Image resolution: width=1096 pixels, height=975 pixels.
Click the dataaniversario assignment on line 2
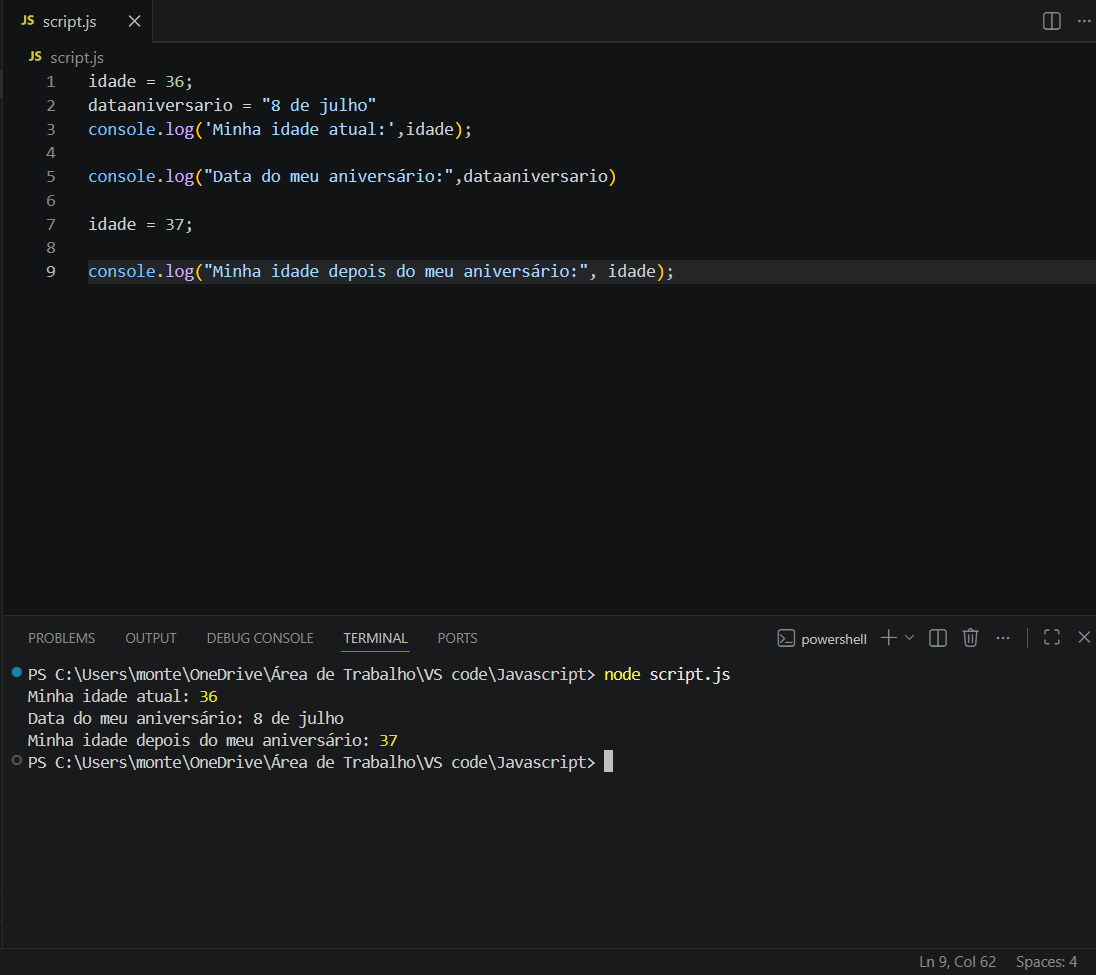point(232,106)
